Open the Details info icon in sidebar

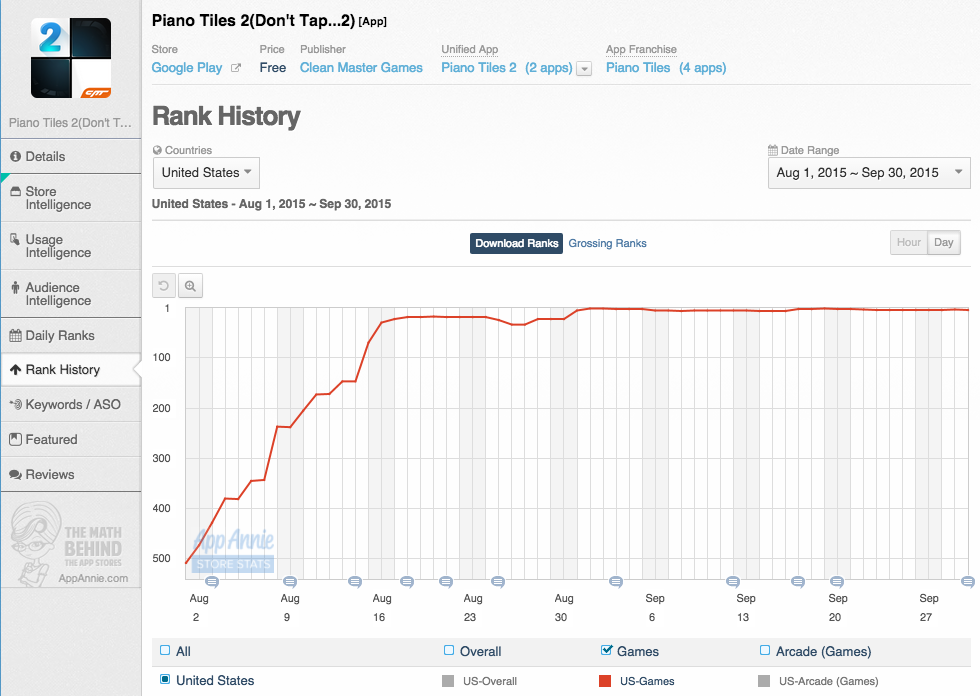click(16, 157)
